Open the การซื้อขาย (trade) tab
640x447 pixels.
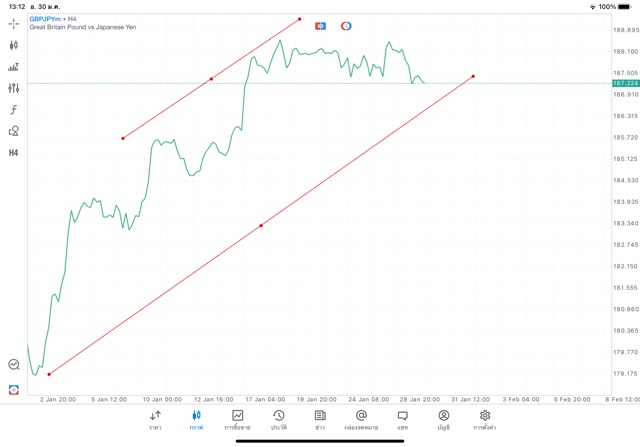[x=237, y=420]
